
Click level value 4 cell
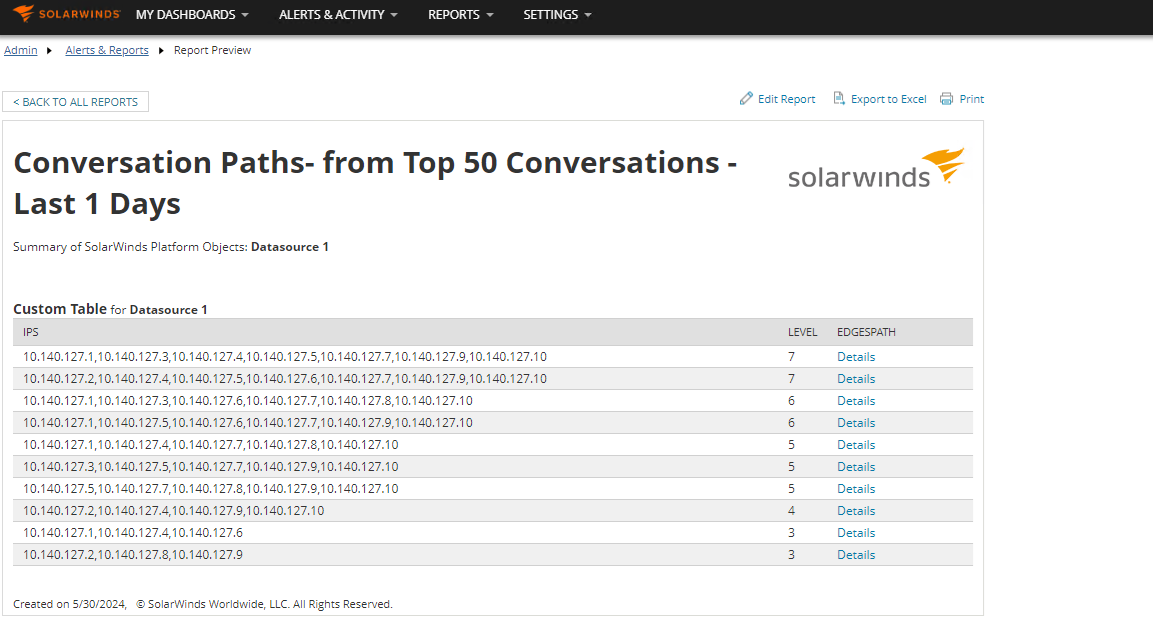coord(791,510)
